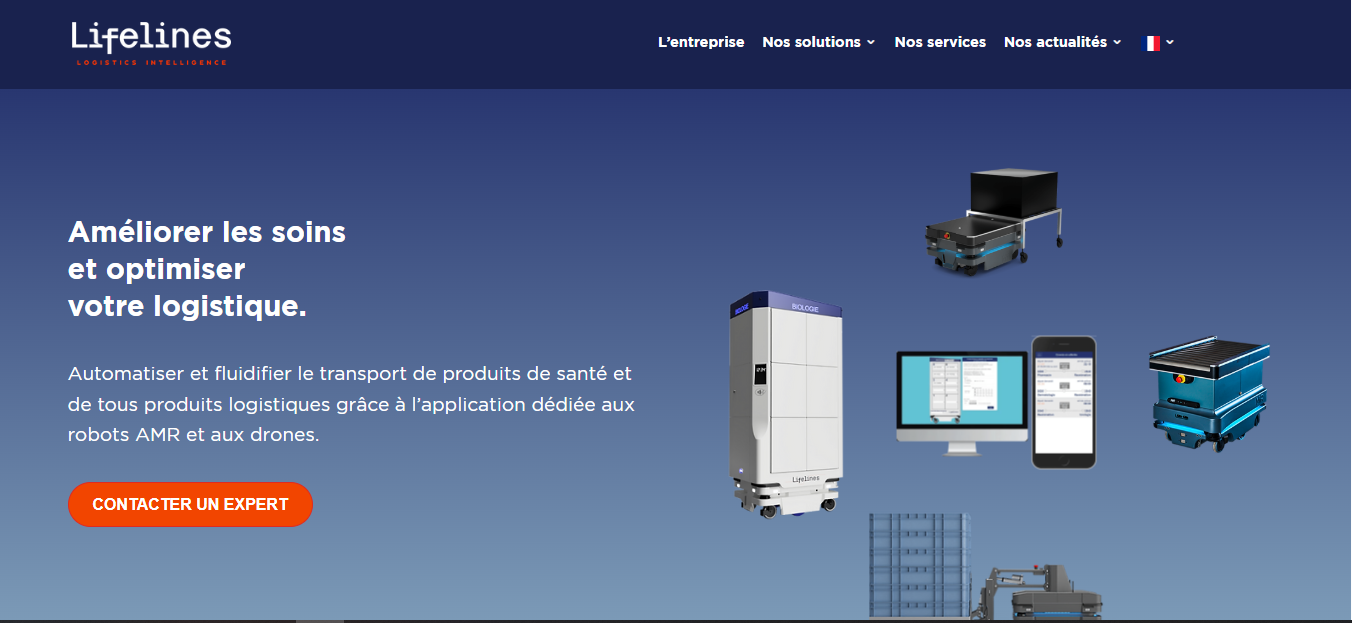Click the Lifelines logo in the header
This screenshot has height=623, width=1352.
coord(151,42)
